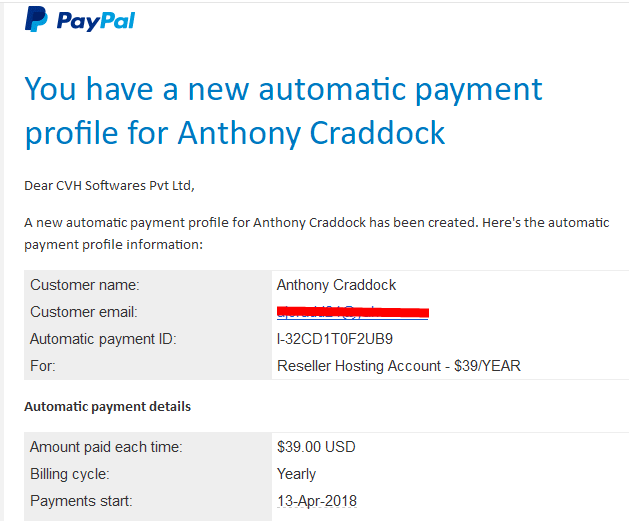Viewport: 629px width, 521px height.
Task: Click the Reseller Hosting Account description
Action: tap(399, 366)
